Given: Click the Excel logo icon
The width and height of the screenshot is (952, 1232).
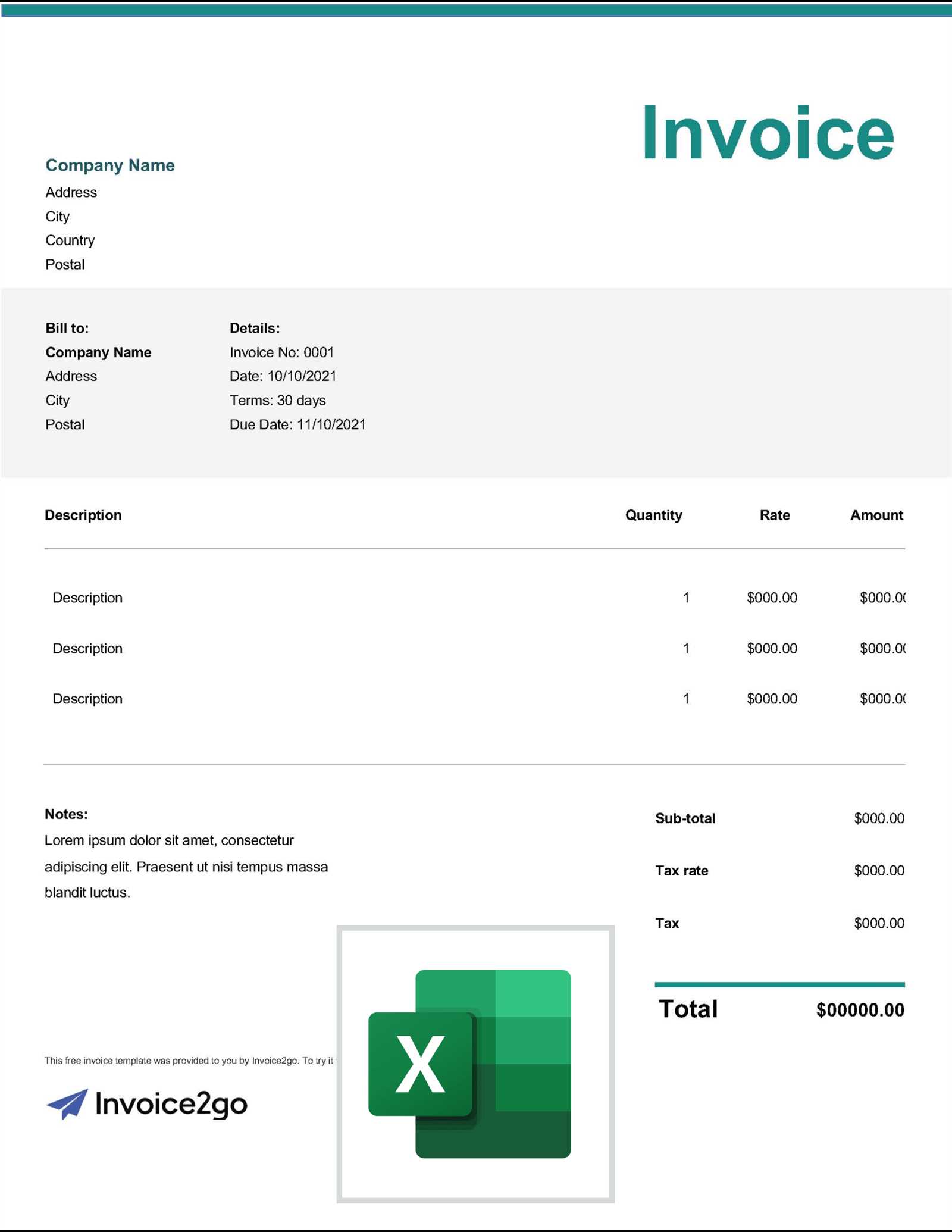Looking at the screenshot, I should pyautogui.click(x=469, y=1064).
